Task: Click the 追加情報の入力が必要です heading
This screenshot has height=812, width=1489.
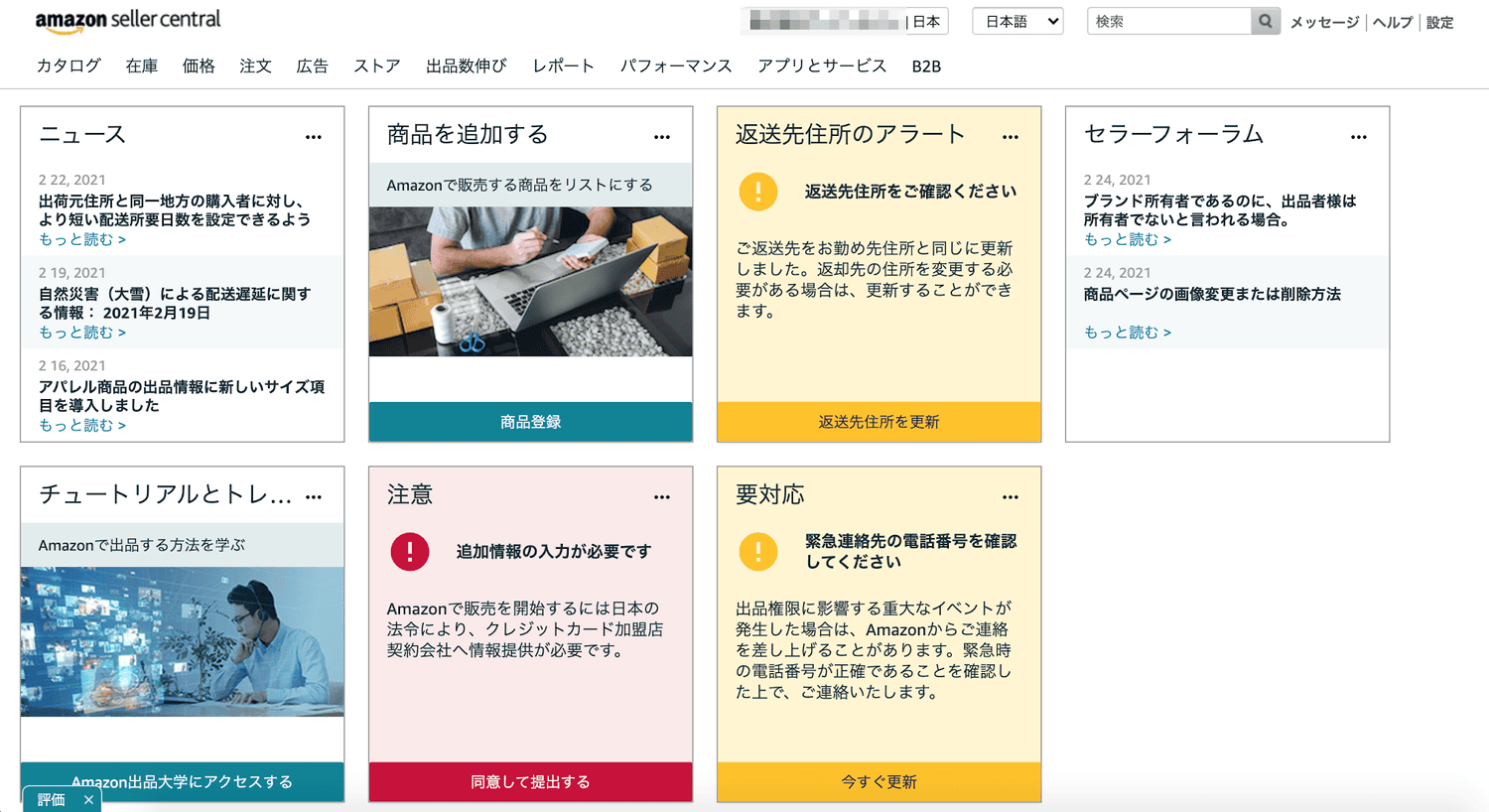Action: point(554,552)
